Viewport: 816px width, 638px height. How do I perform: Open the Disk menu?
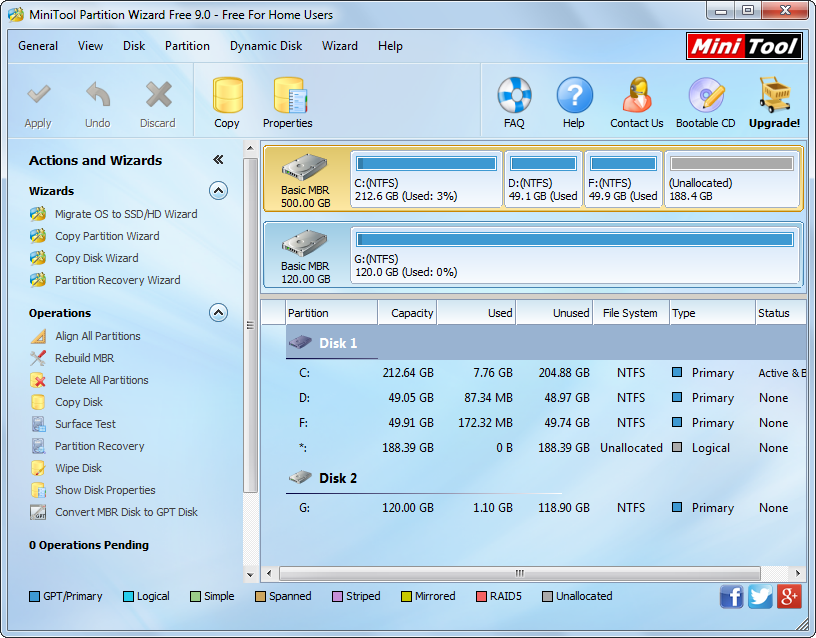(x=134, y=46)
